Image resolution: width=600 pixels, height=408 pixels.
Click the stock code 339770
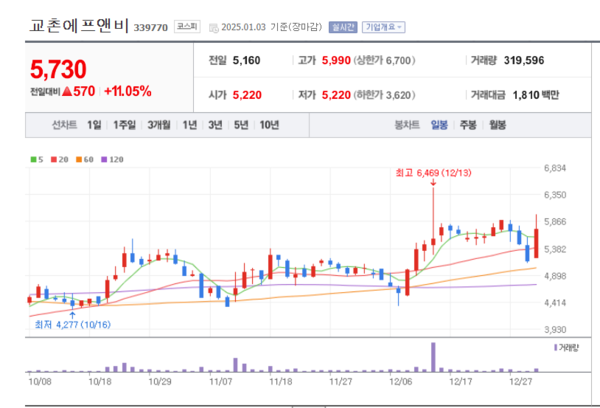(x=151, y=28)
